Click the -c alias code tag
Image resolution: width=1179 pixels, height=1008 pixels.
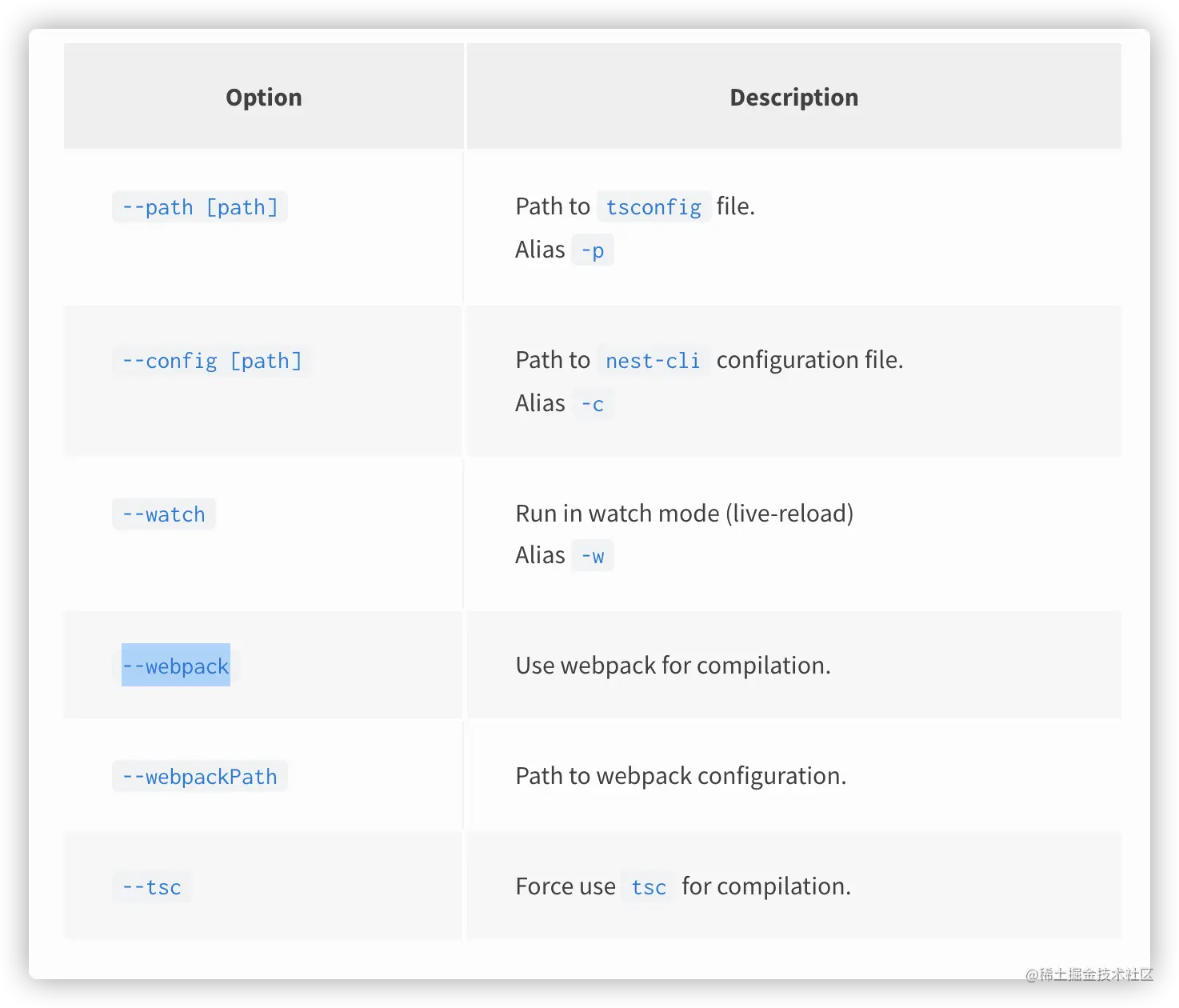[x=593, y=404]
